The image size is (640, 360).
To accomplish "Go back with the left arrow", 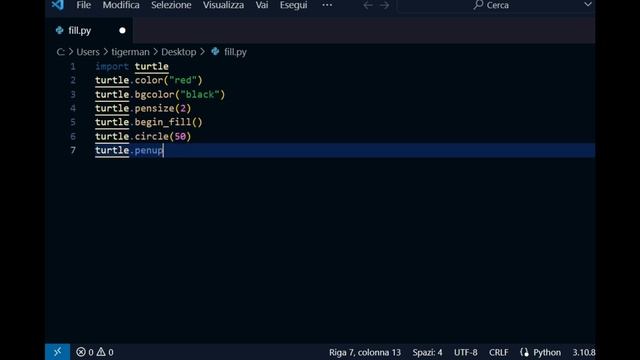I will click(x=368, y=5).
